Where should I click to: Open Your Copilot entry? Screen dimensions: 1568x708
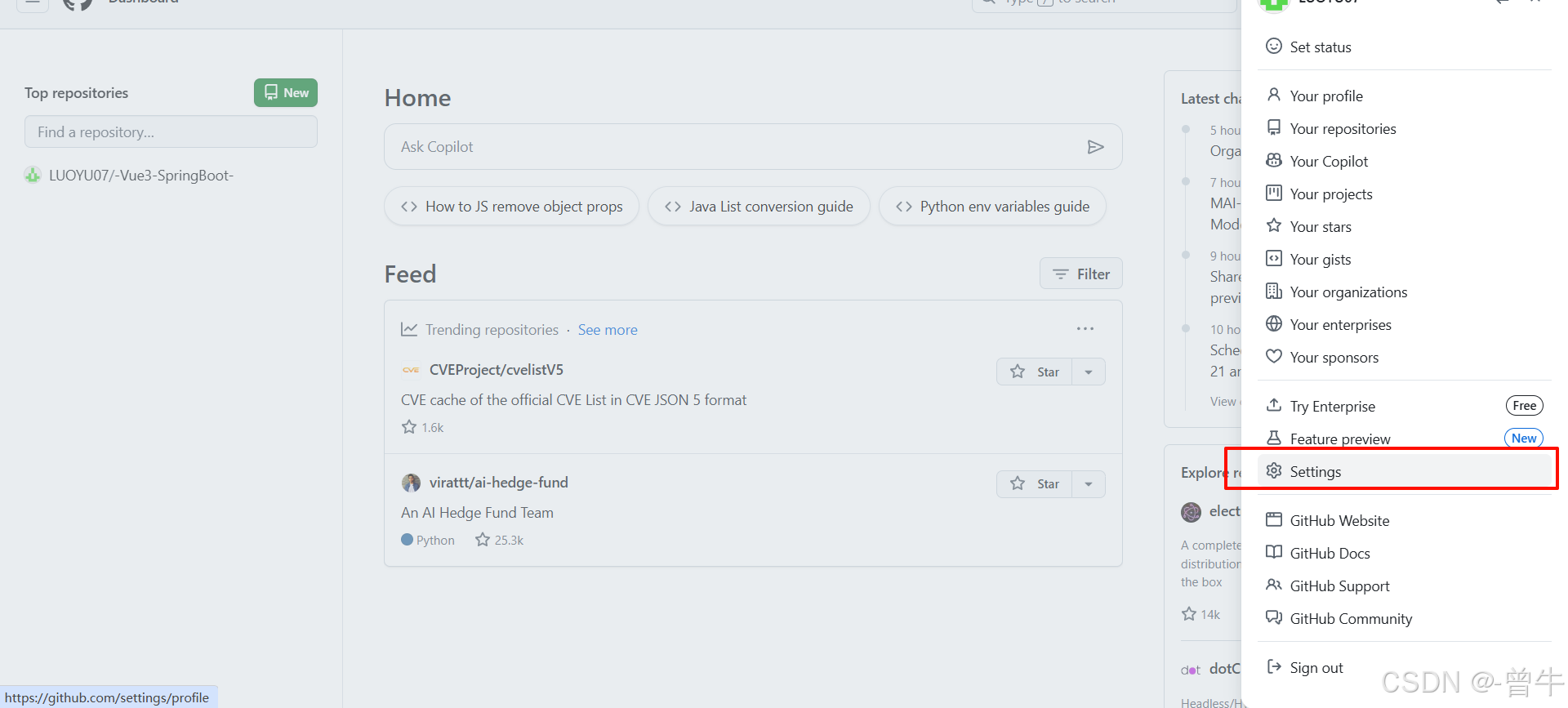[x=1404, y=161]
